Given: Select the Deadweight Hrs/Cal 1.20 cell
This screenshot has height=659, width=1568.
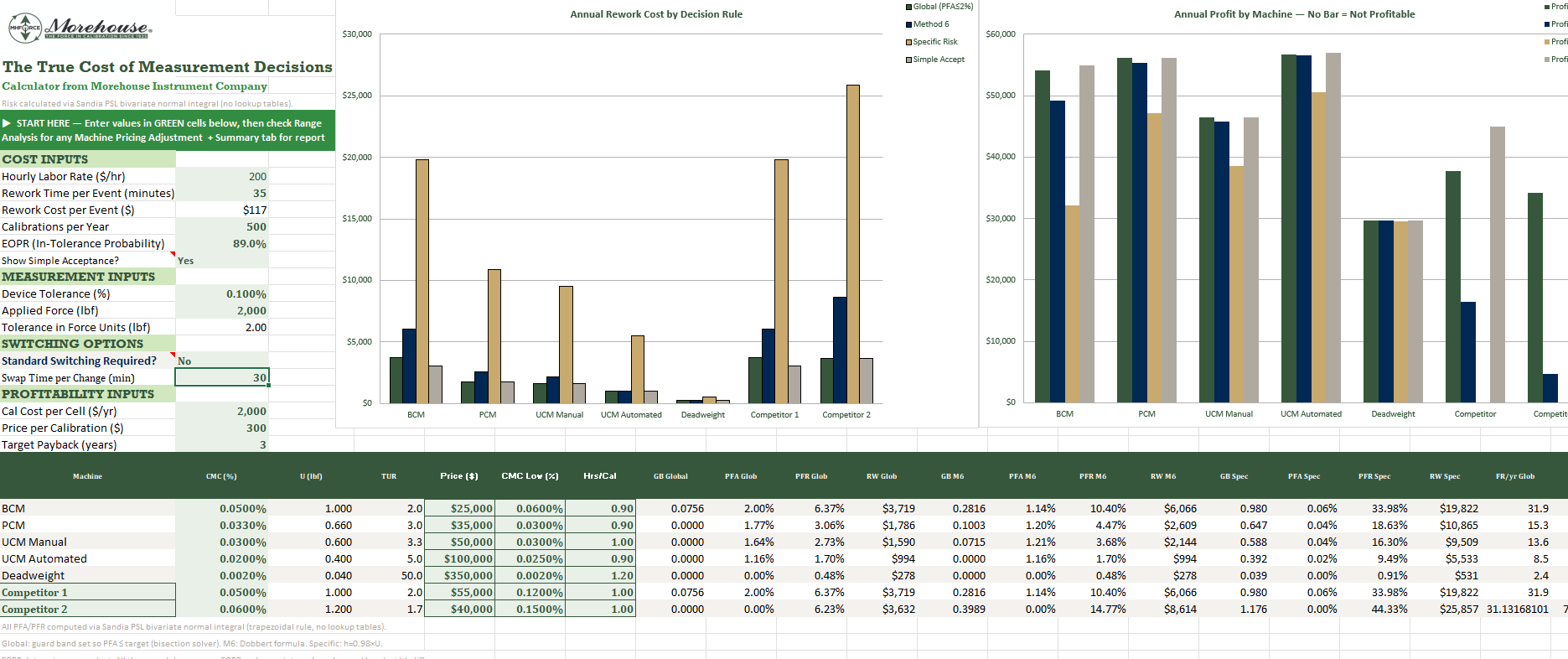Looking at the screenshot, I should (x=600, y=575).
